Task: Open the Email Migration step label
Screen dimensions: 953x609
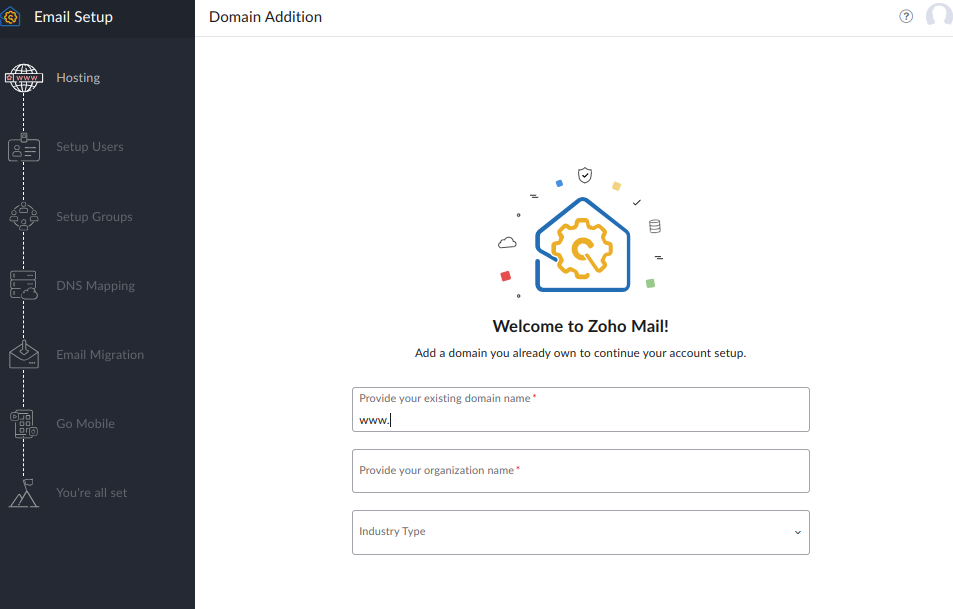Action: point(100,355)
